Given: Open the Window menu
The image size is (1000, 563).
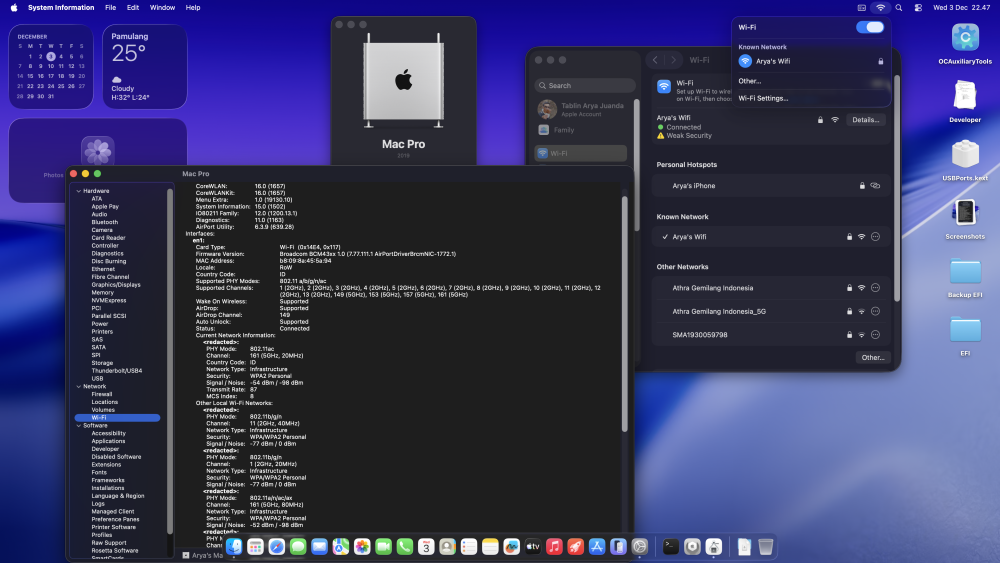Looking at the screenshot, I should (x=162, y=8).
